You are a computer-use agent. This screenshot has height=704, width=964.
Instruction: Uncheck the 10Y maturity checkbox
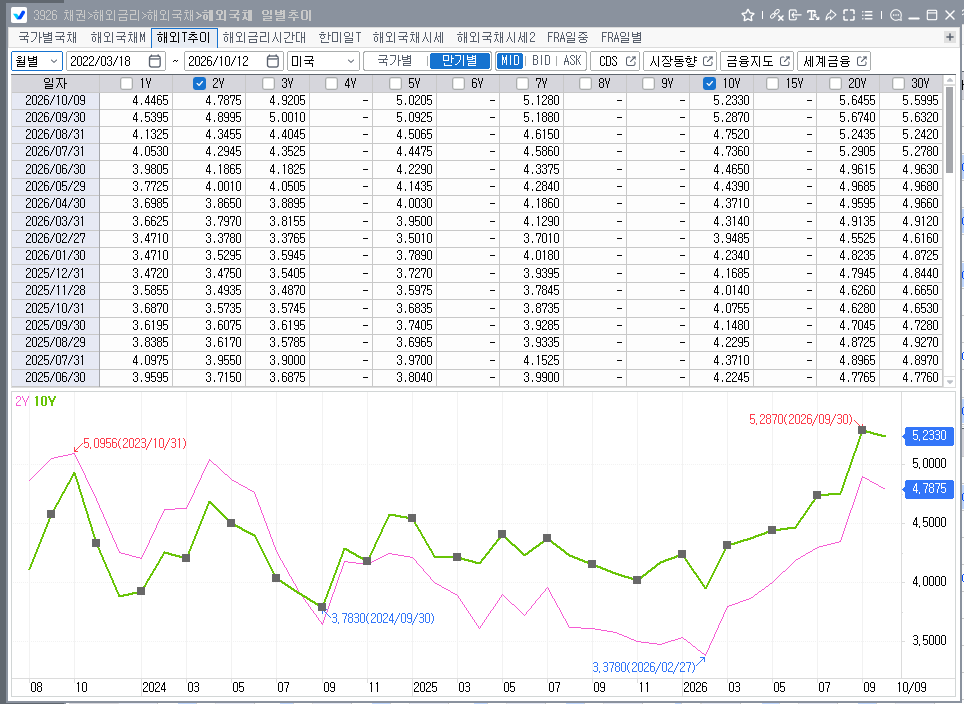709,84
